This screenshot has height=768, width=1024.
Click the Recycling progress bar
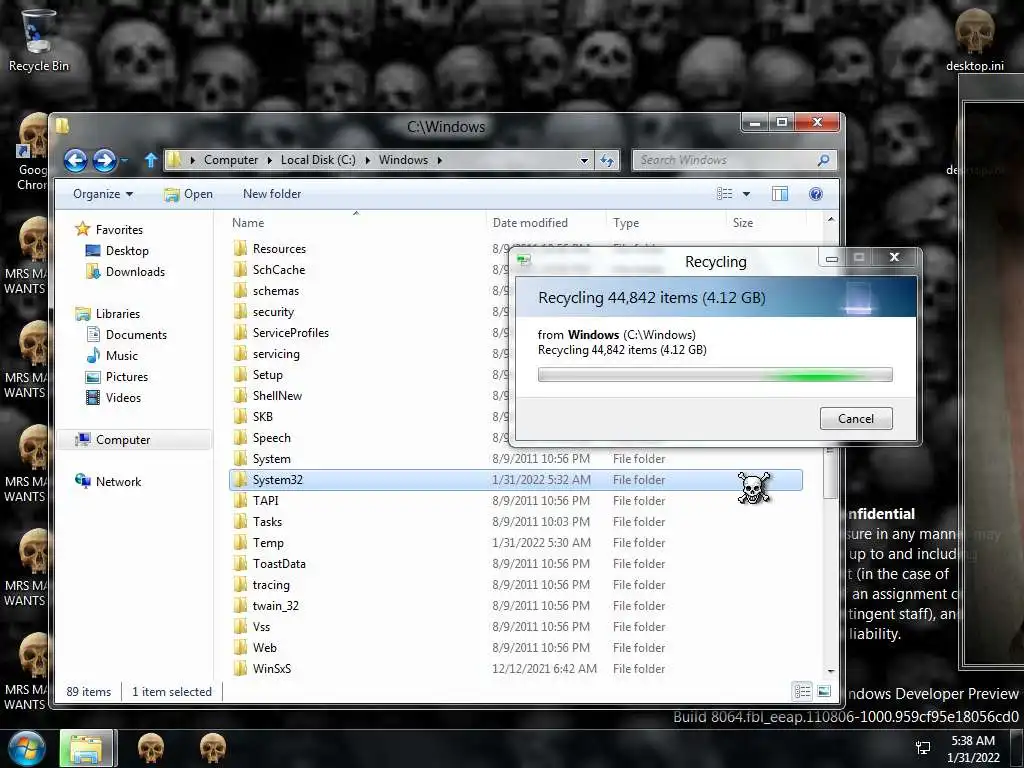click(715, 375)
